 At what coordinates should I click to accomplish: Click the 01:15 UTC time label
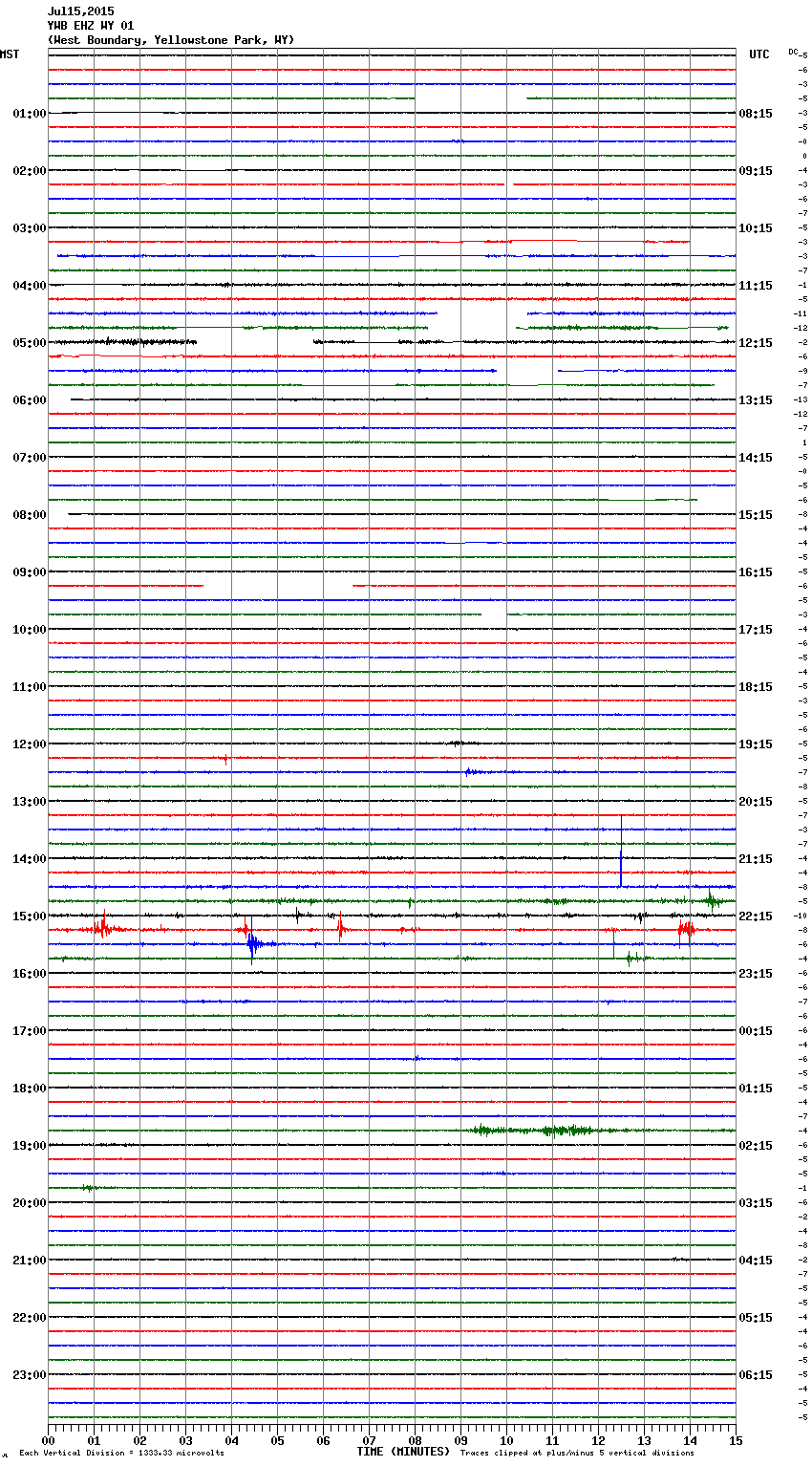tap(756, 1089)
